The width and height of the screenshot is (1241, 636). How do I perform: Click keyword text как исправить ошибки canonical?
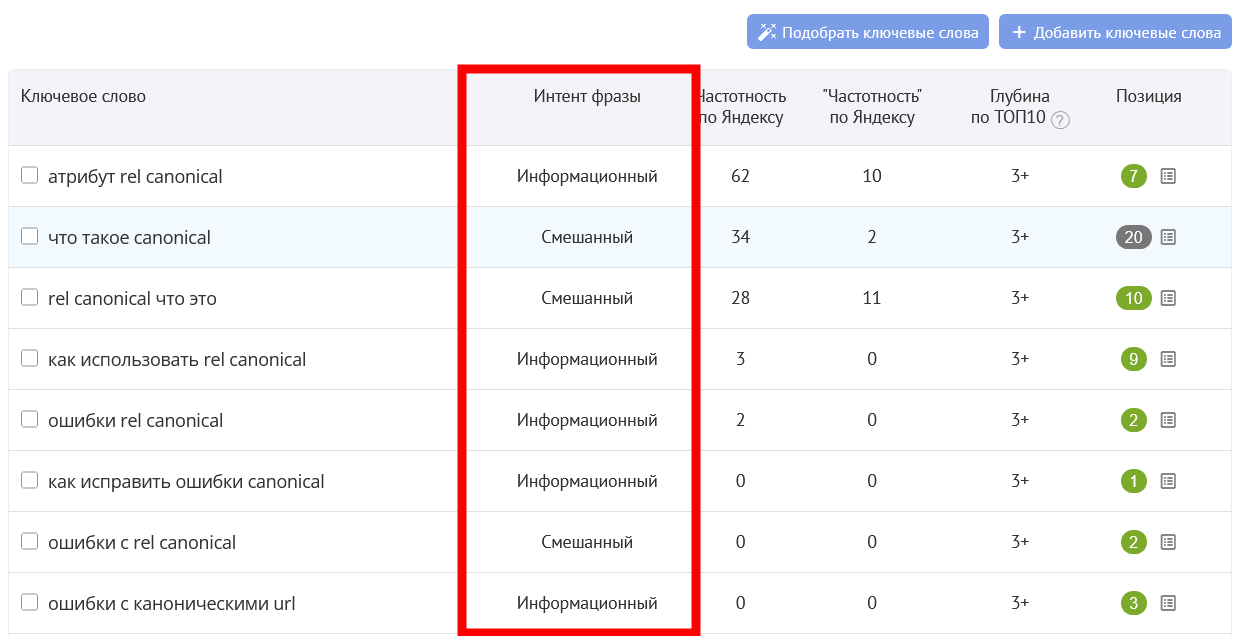click(x=186, y=482)
